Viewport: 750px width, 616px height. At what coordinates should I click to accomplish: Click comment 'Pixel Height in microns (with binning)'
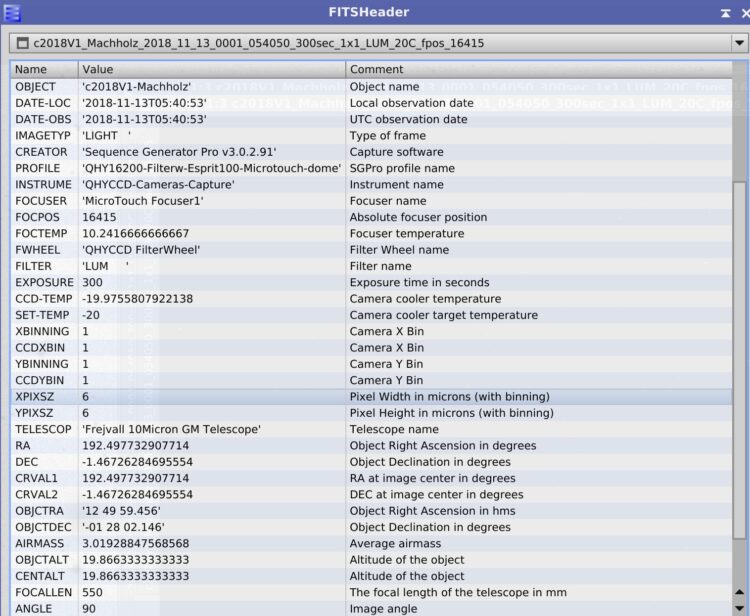coord(452,413)
